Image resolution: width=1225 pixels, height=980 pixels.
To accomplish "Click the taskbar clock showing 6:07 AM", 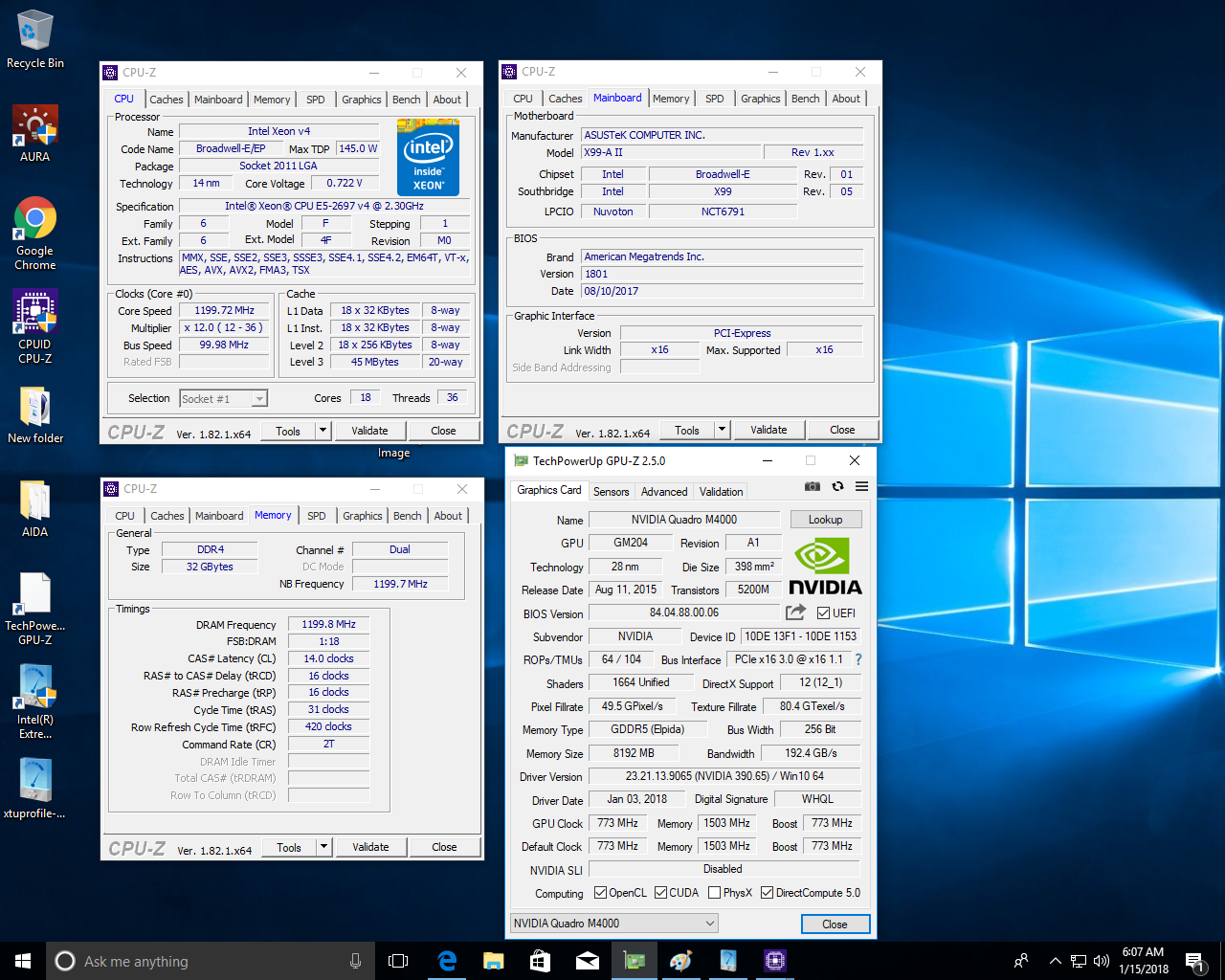I will (x=1143, y=961).
